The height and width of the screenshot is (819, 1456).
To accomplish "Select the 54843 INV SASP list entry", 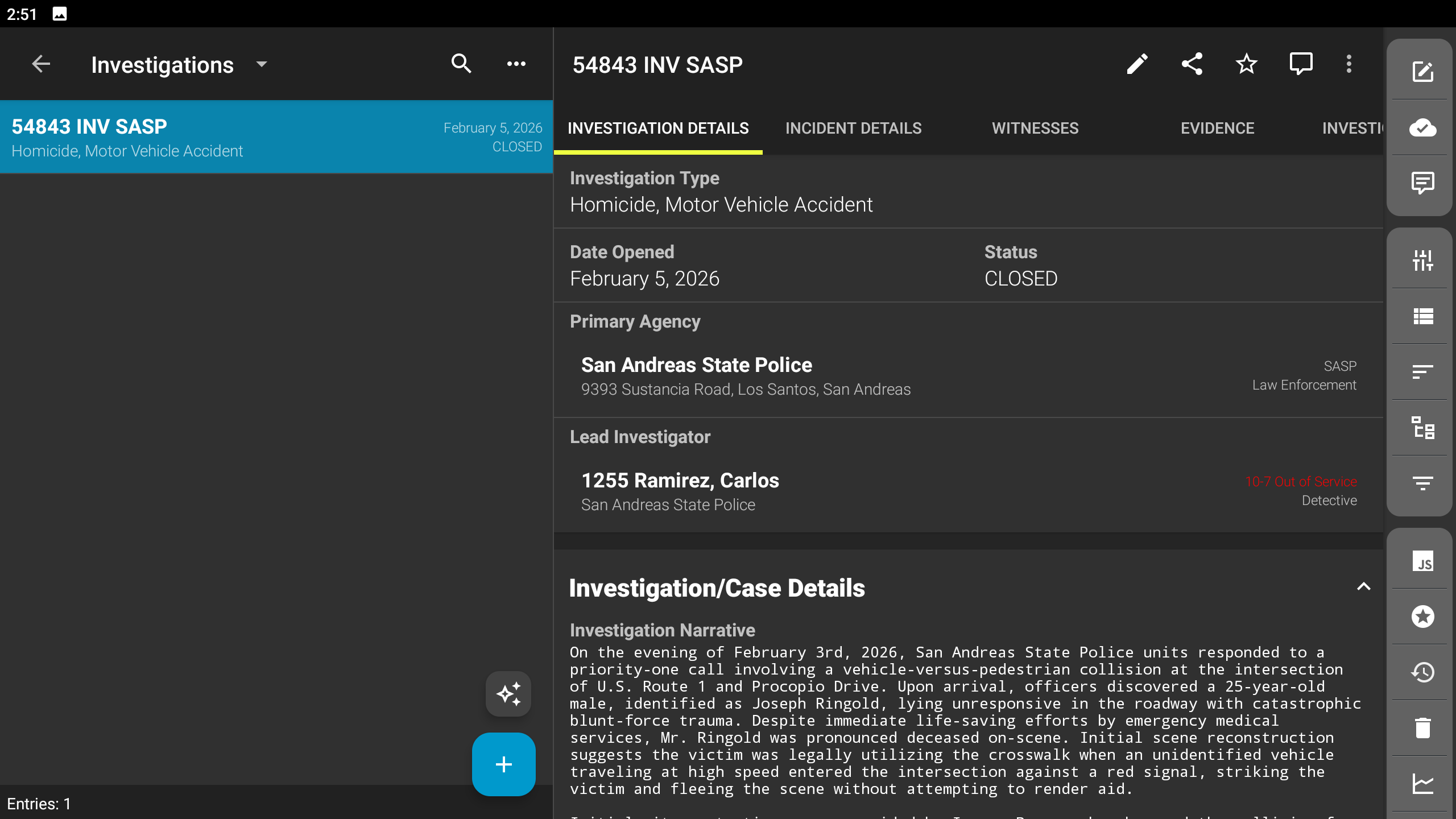I will [276, 138].
